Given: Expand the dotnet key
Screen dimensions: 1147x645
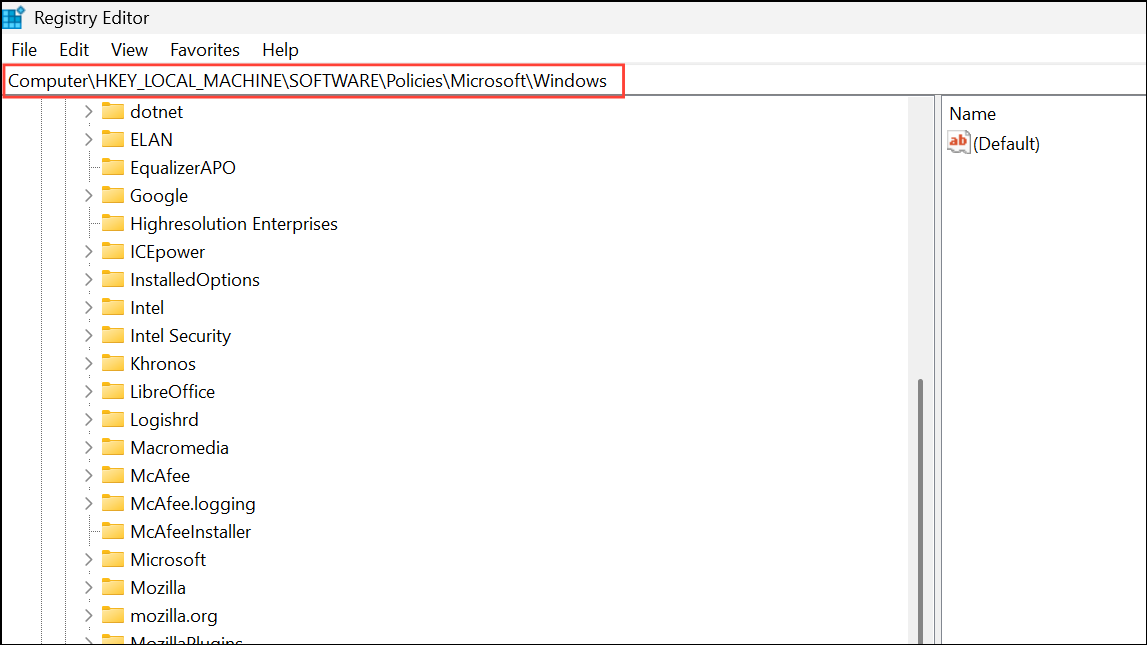Looking at the screenshot, I should (x=89, y=112).
